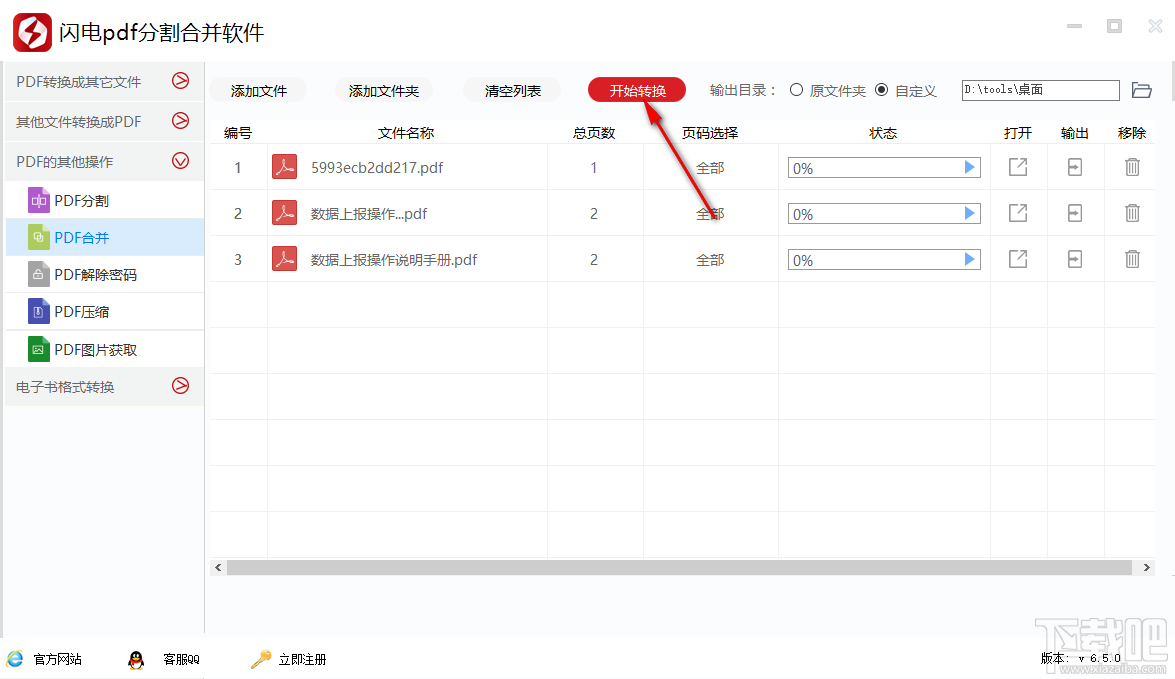Start the first file's progress with the blue arrow
1175x679 pixels.
coord(969,167)
